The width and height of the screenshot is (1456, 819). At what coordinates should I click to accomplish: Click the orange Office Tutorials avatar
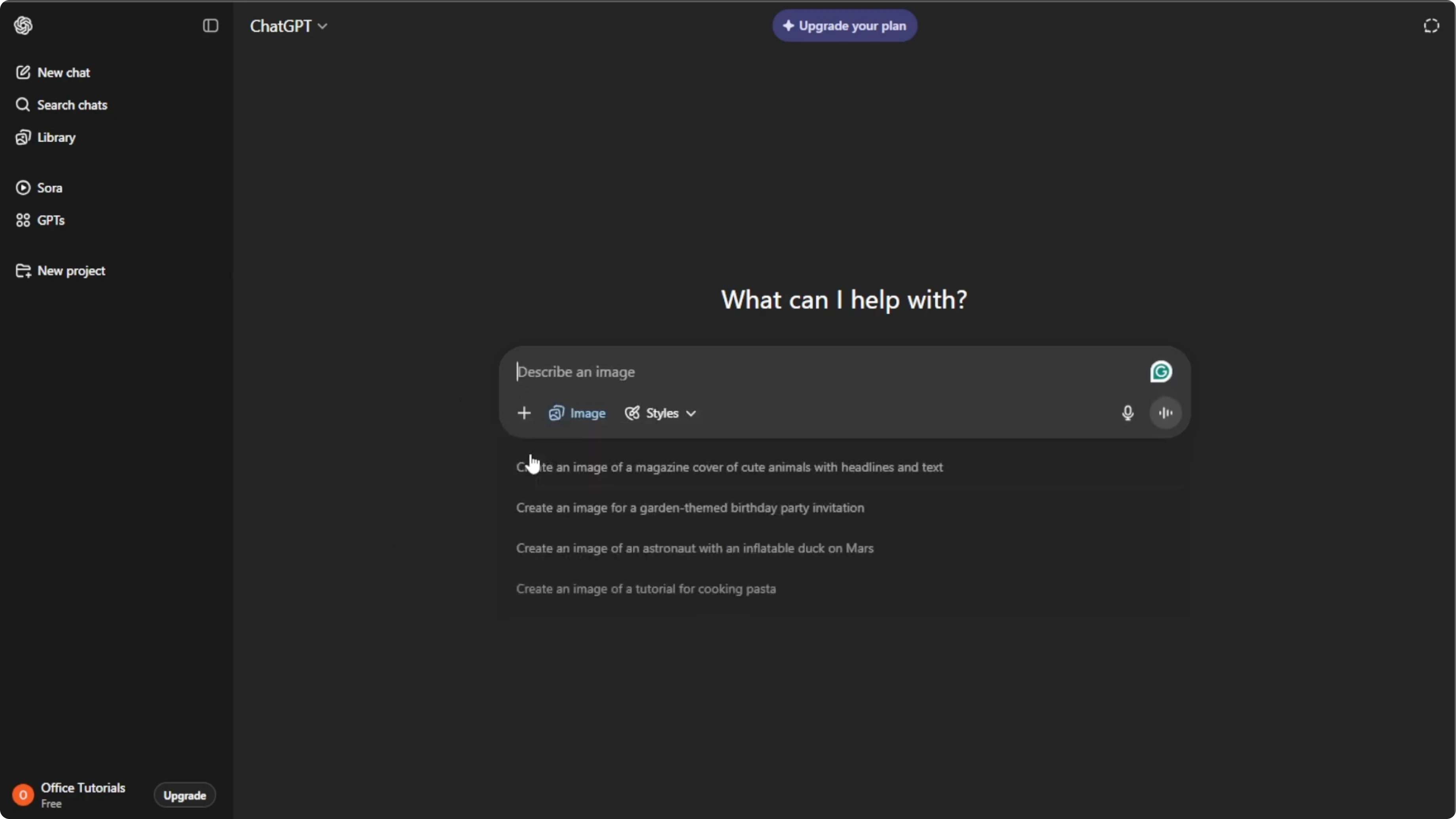coord(23,795)
